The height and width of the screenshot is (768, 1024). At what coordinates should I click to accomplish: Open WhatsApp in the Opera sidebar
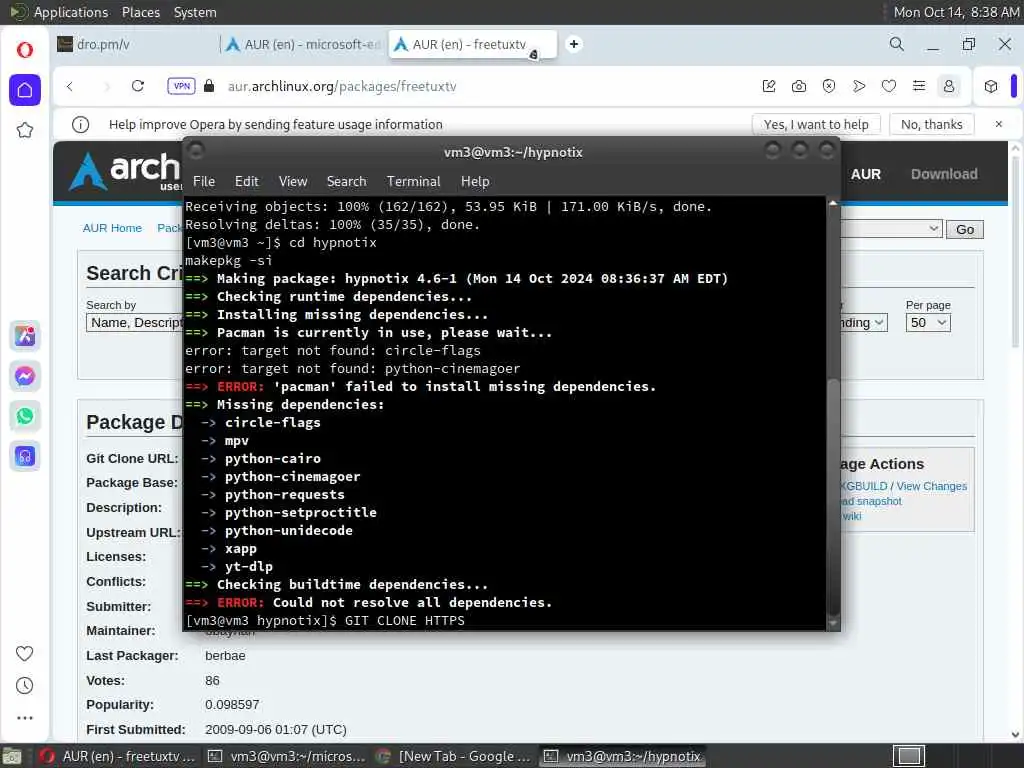(25, 416)
